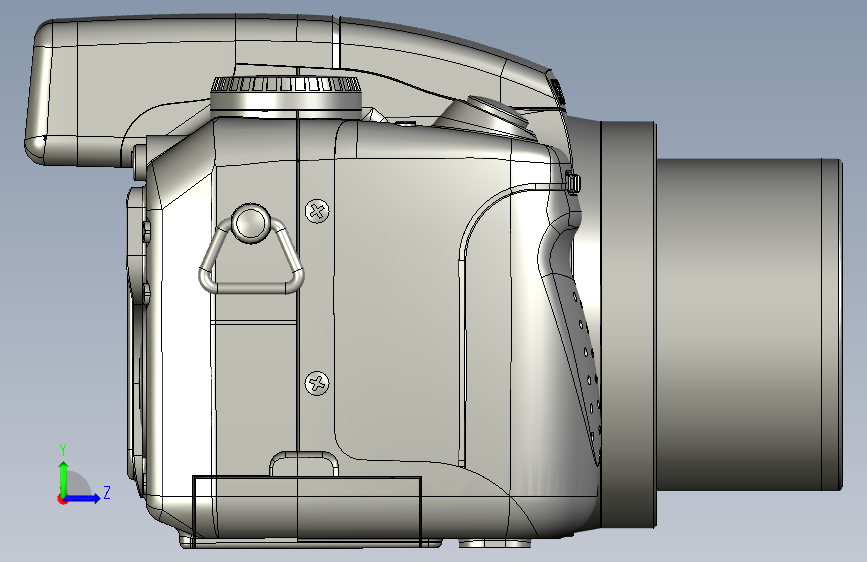Select the knurled mode dial on top
Viewport: 867px width, 562px height.
[x=286, y=96]
